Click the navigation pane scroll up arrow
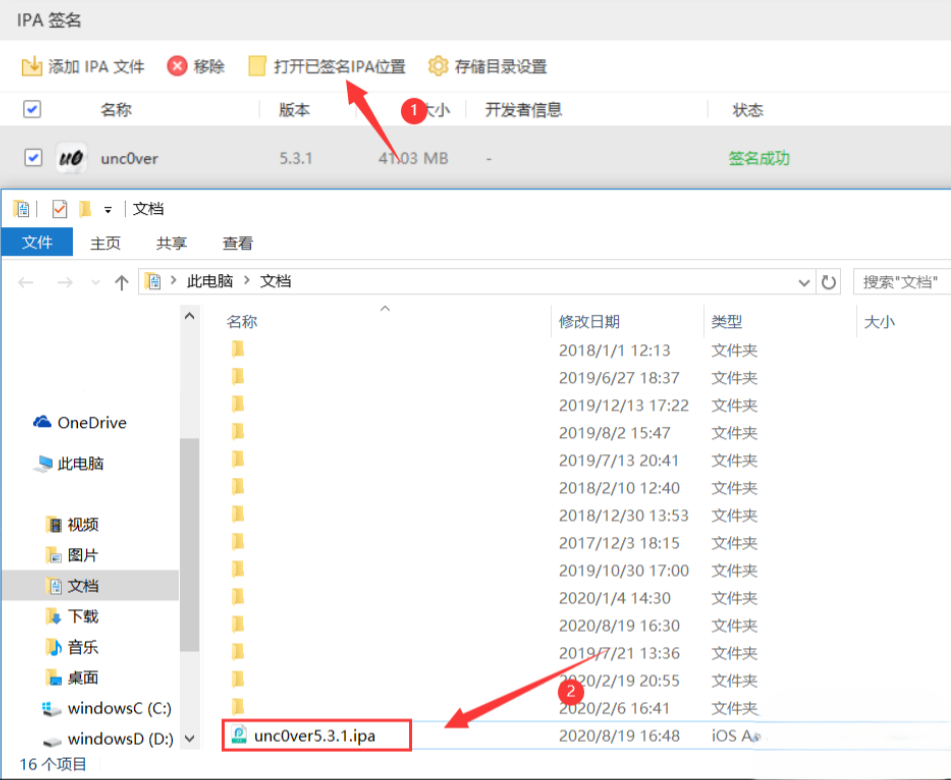This screenshot has width=951, height=780. [189, 316]
